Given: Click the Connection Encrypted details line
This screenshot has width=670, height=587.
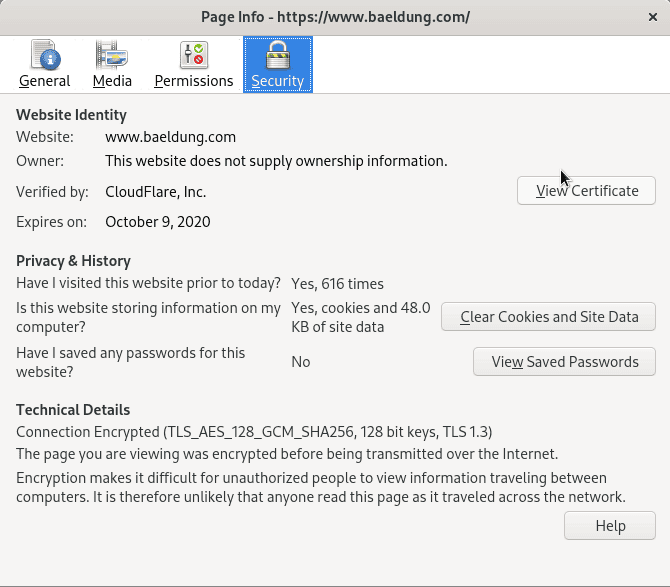Looking at the screenshot, I should [254, 432].
